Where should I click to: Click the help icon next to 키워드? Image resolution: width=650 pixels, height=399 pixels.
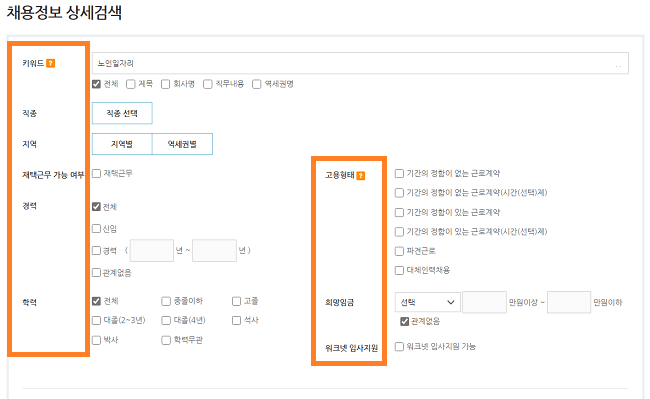tap(51, 63)
